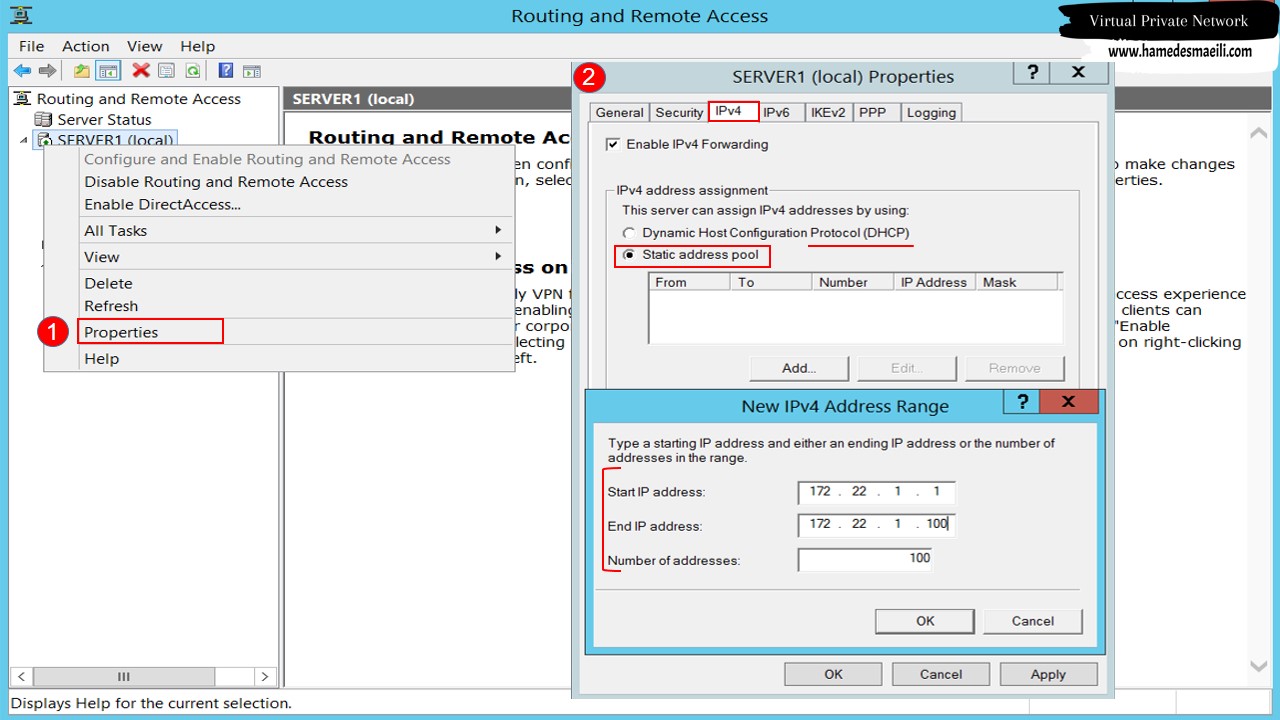Select the Static address pool radio button
This screenshot has width=1280, height=720.
click(629, 255)
